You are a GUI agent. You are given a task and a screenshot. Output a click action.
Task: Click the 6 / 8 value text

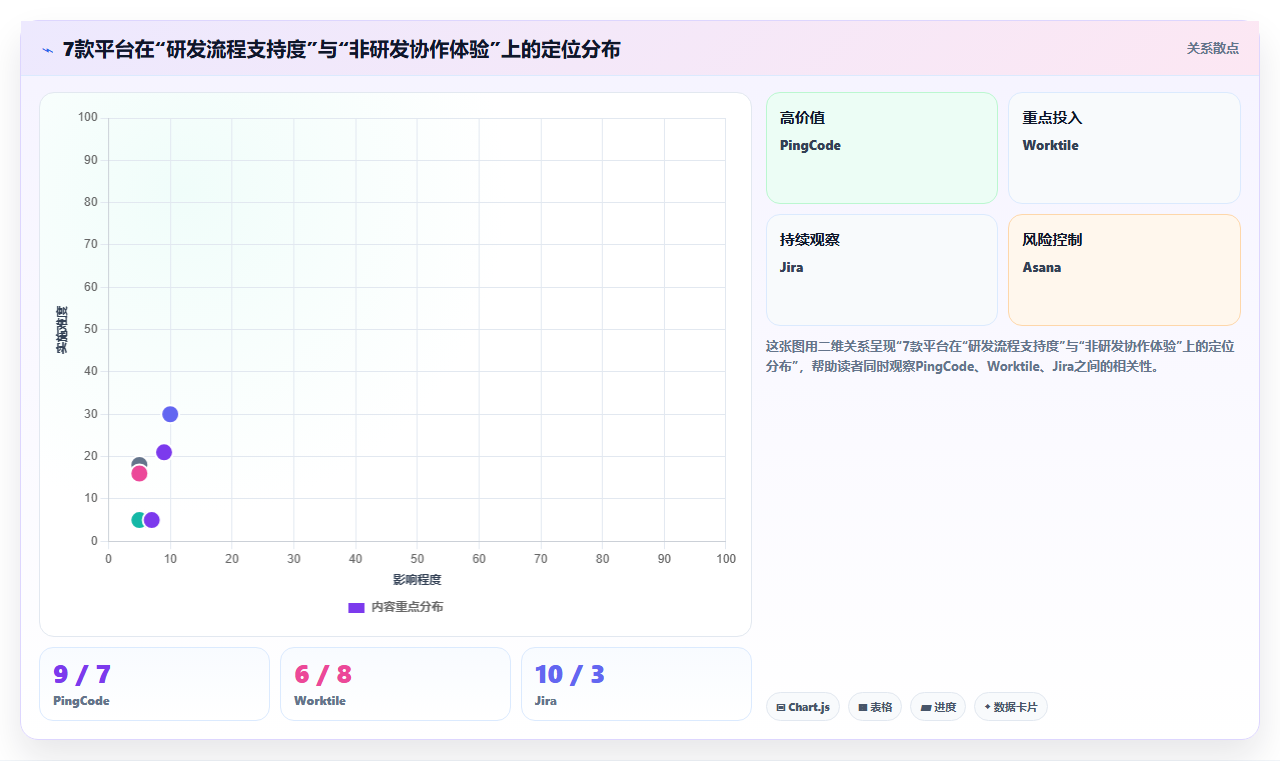click(323, 675)
